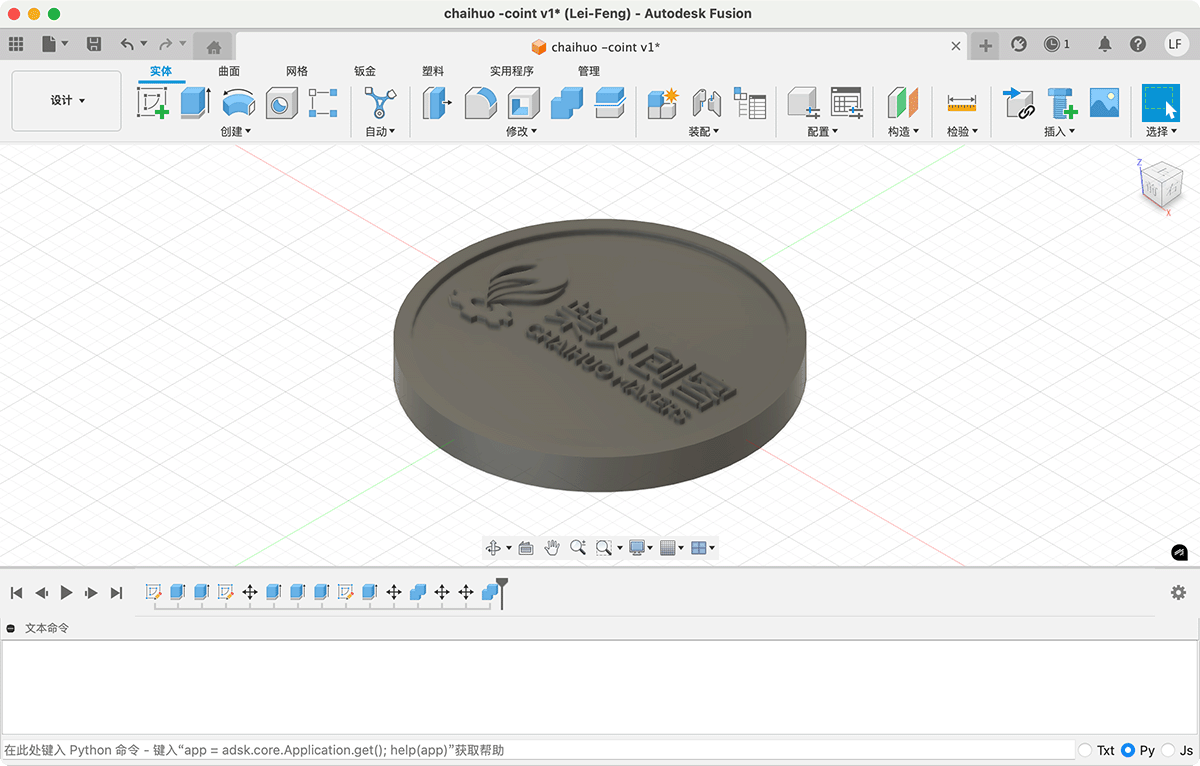Switch to the 网格 tab
The height and width of the screenshot is (766, 1200).
click(297, 71)
